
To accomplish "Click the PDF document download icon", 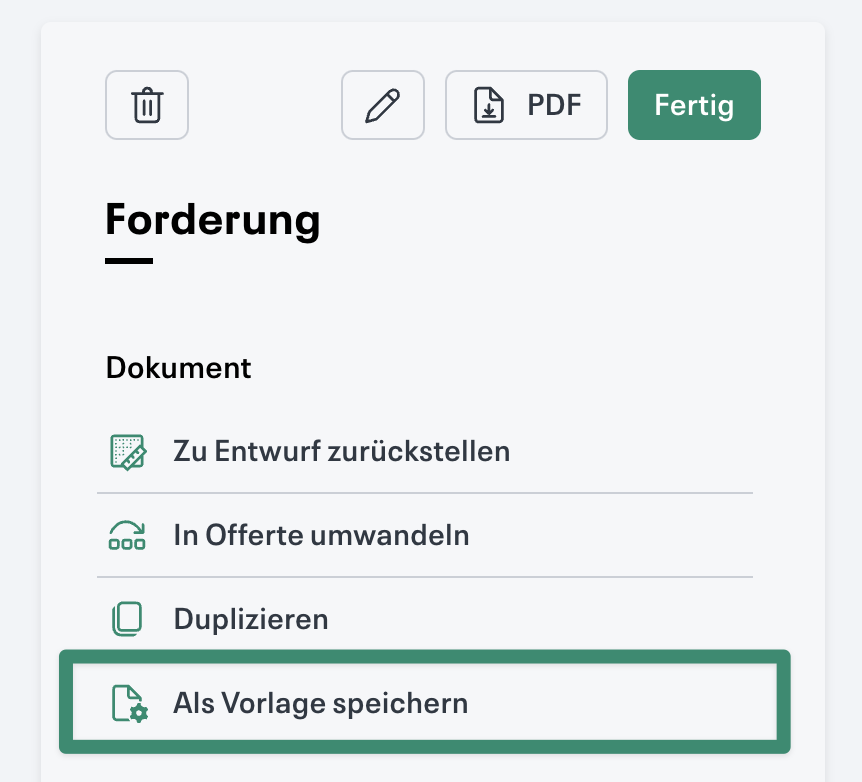I will coord(489,104).
